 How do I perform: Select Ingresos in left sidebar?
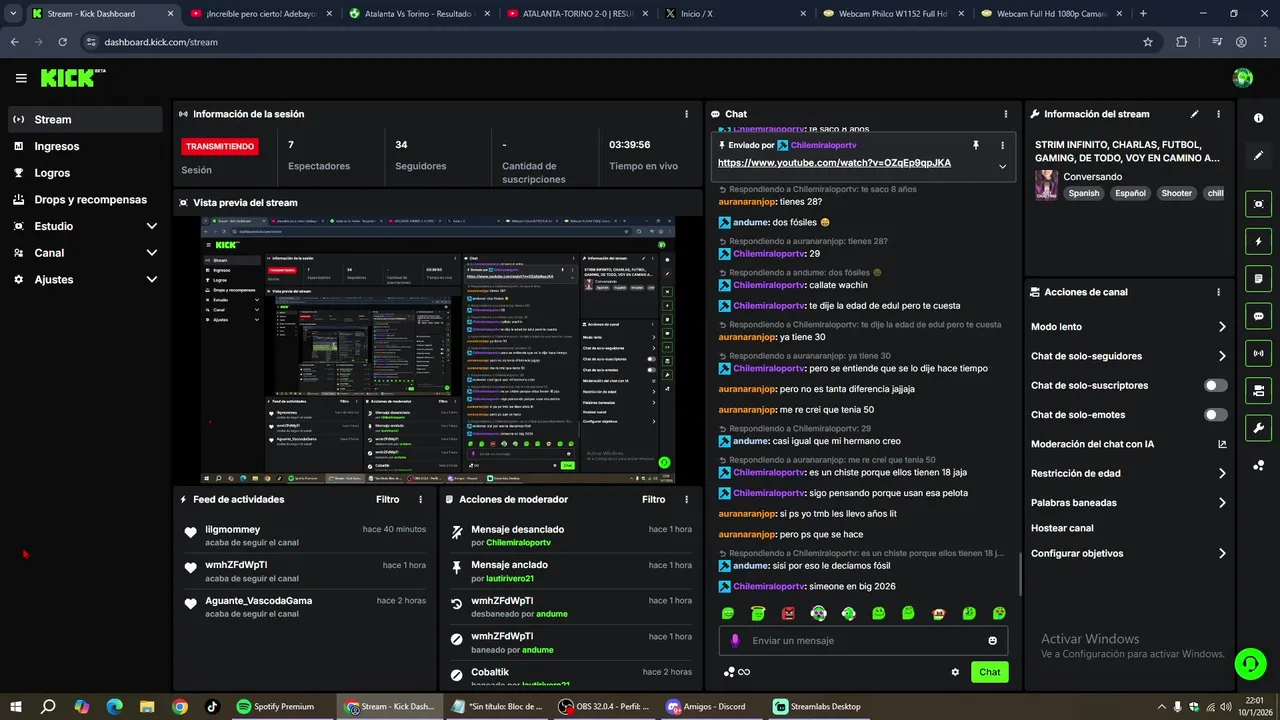[85, 146]
